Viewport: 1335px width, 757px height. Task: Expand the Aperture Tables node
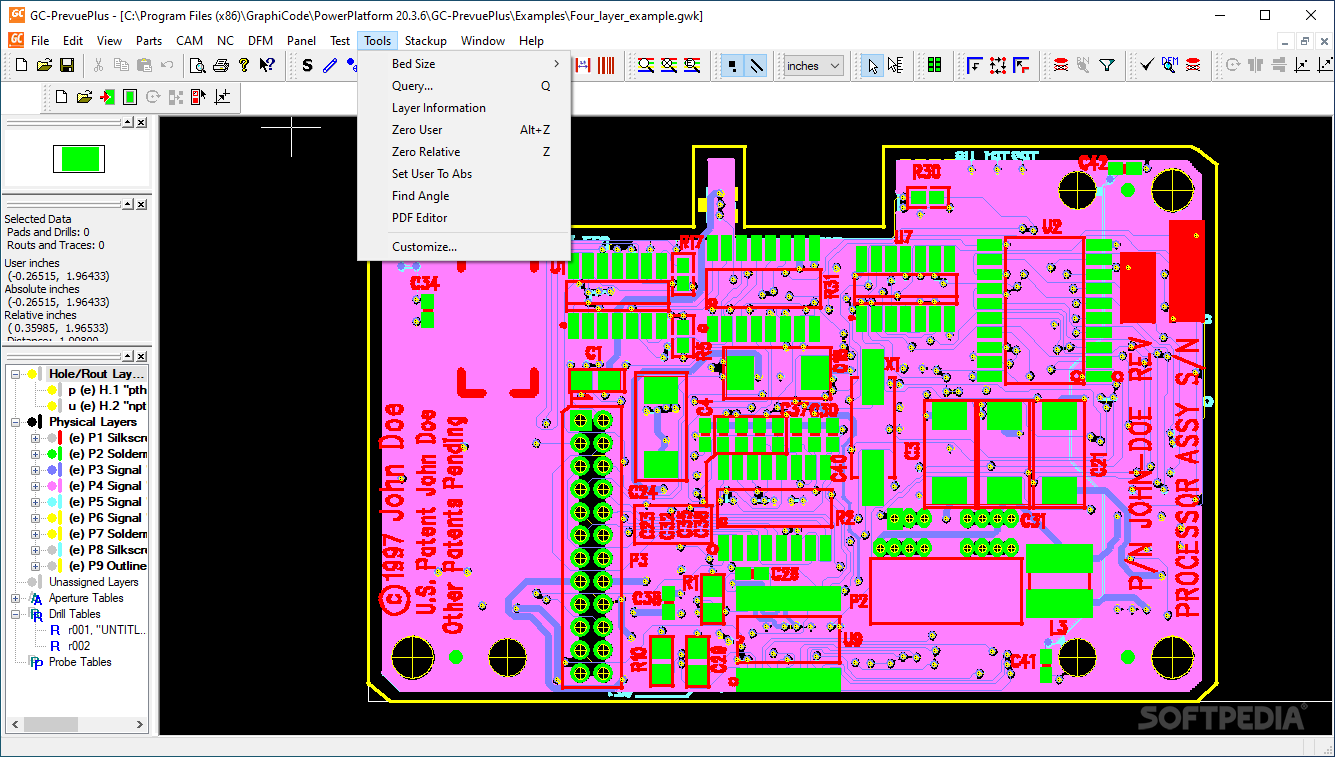click(x=15, y=598)
